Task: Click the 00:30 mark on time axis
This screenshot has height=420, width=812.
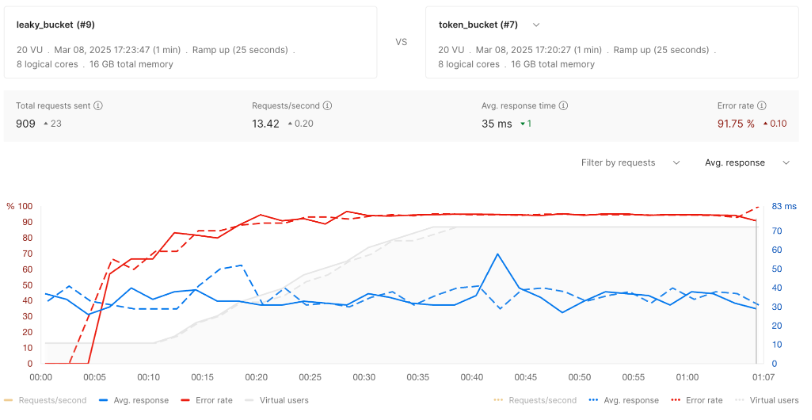Action: [x=363, y=379]
